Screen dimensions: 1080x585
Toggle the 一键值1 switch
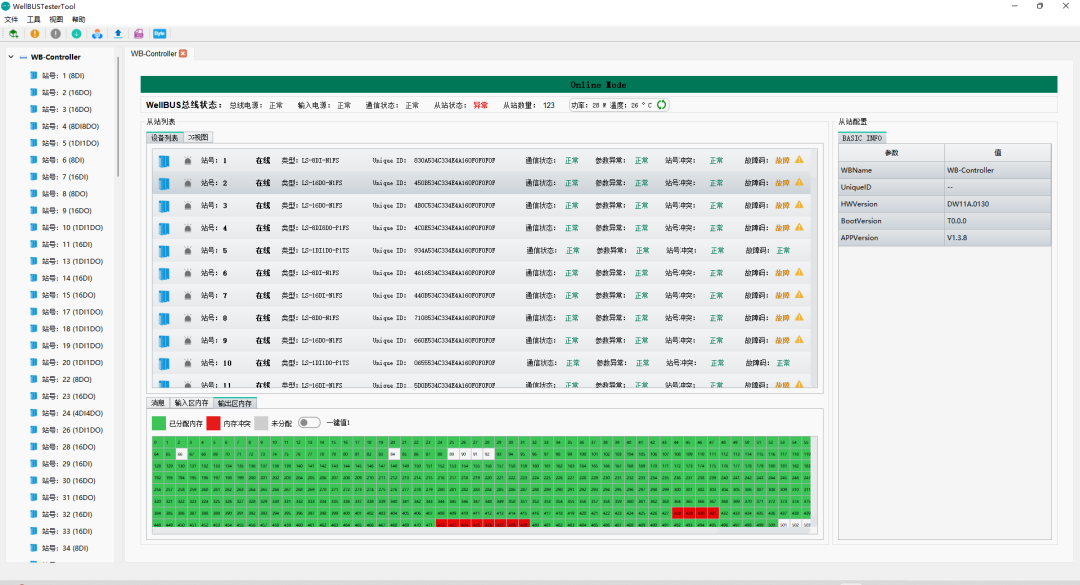(309, 422)
